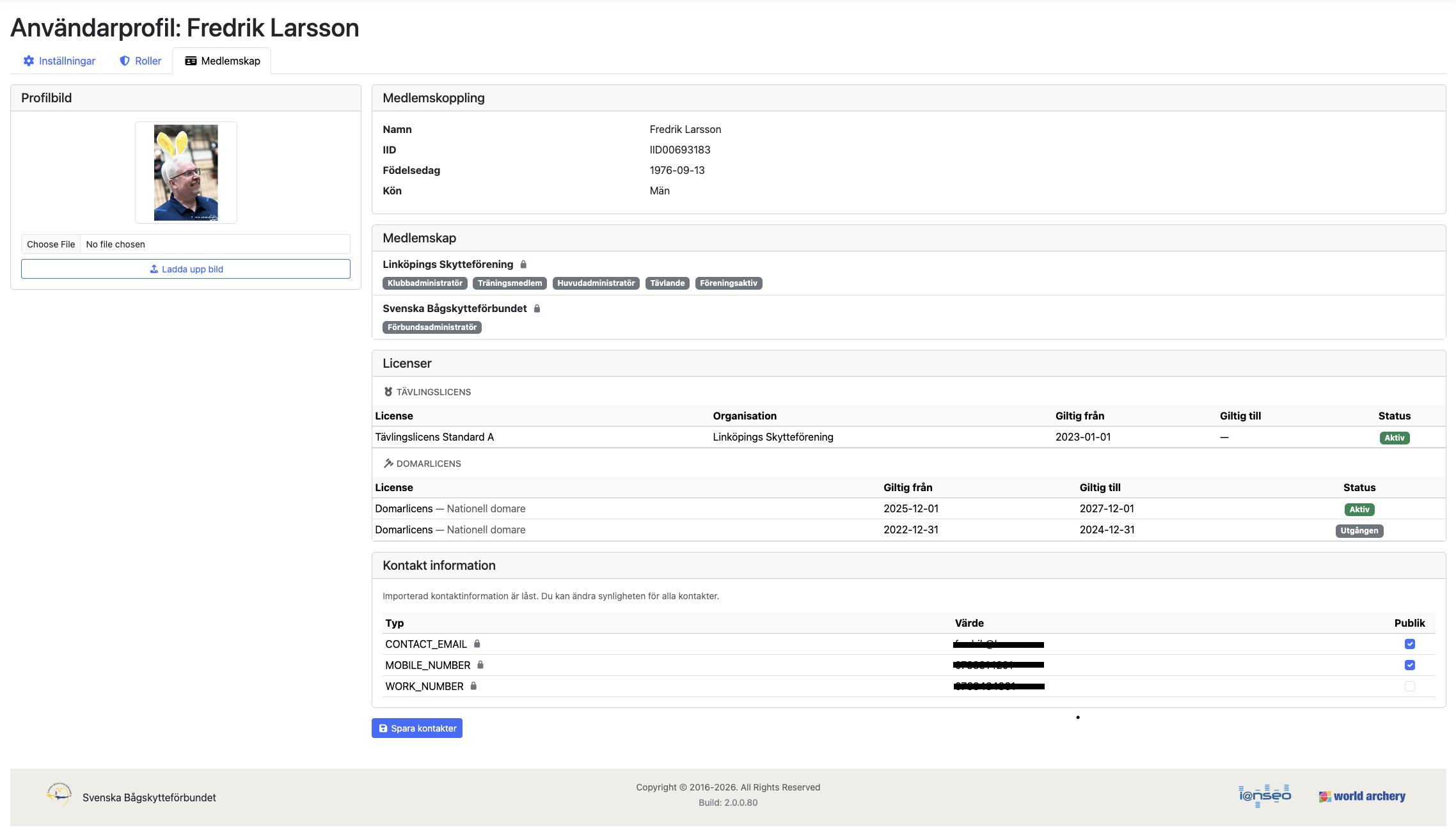Click the lock icon next to Linköpings Skytteförening

[x=523, y=264]
